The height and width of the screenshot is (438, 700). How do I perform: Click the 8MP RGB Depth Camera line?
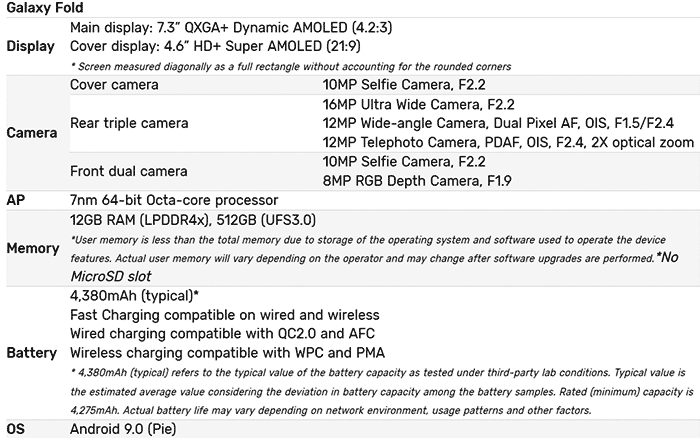[417, 181]
